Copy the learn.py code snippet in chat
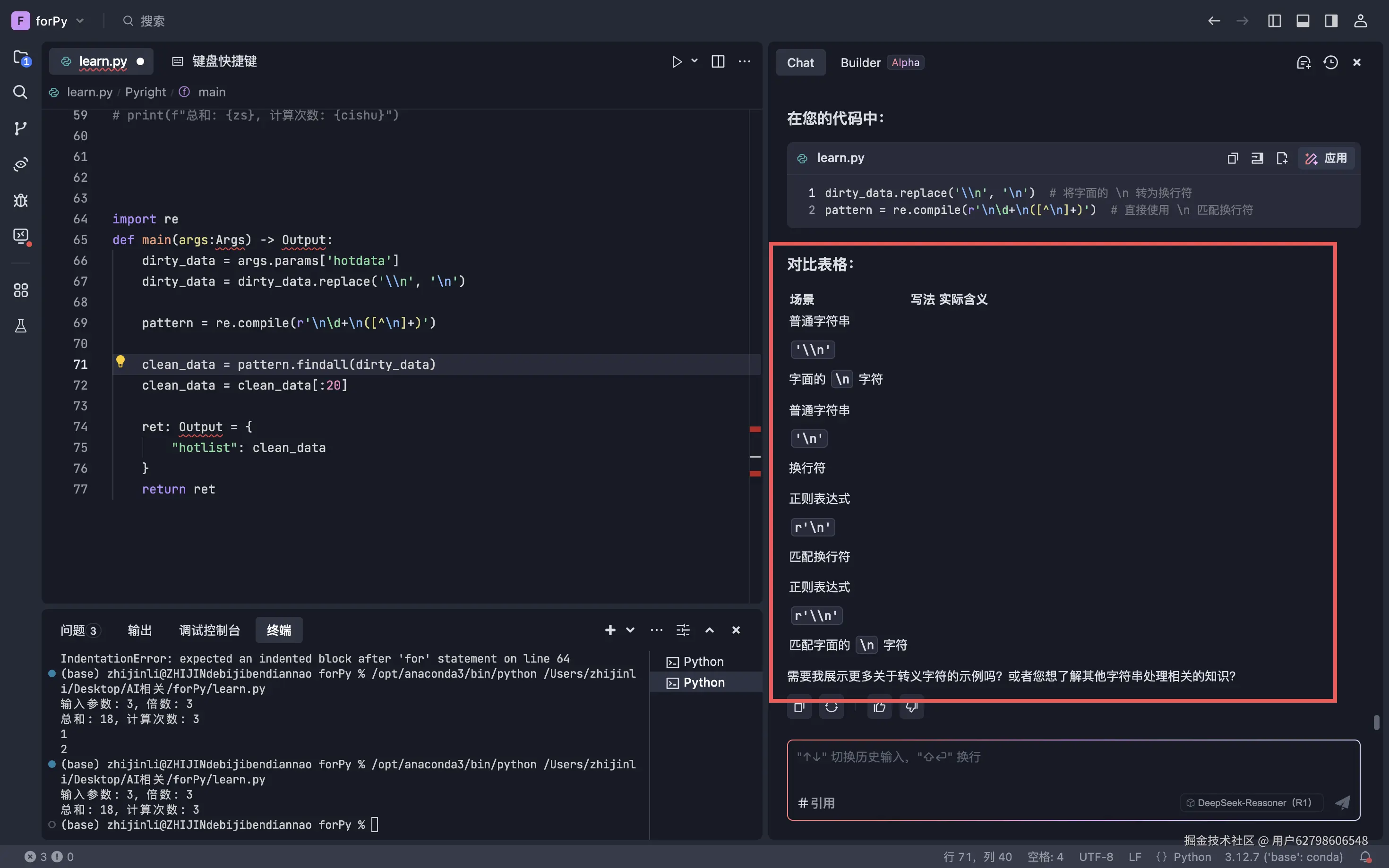1389x868 pixels. coord(1232,159)
